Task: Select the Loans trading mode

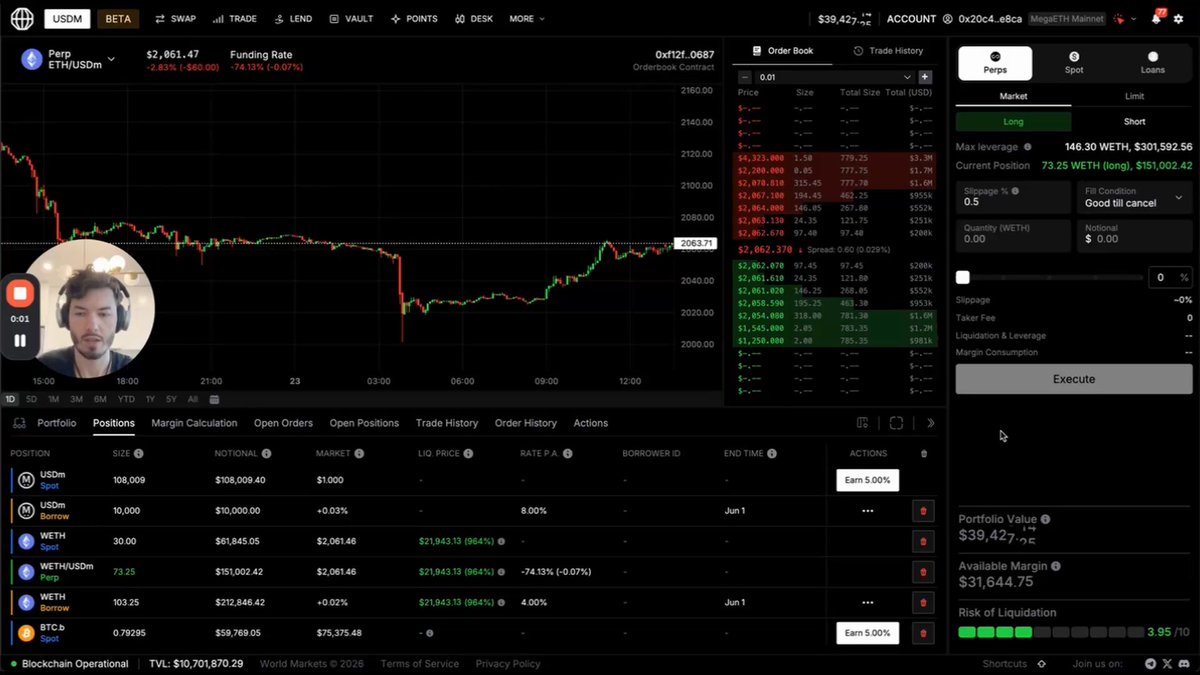Action: click(1153, 63)
